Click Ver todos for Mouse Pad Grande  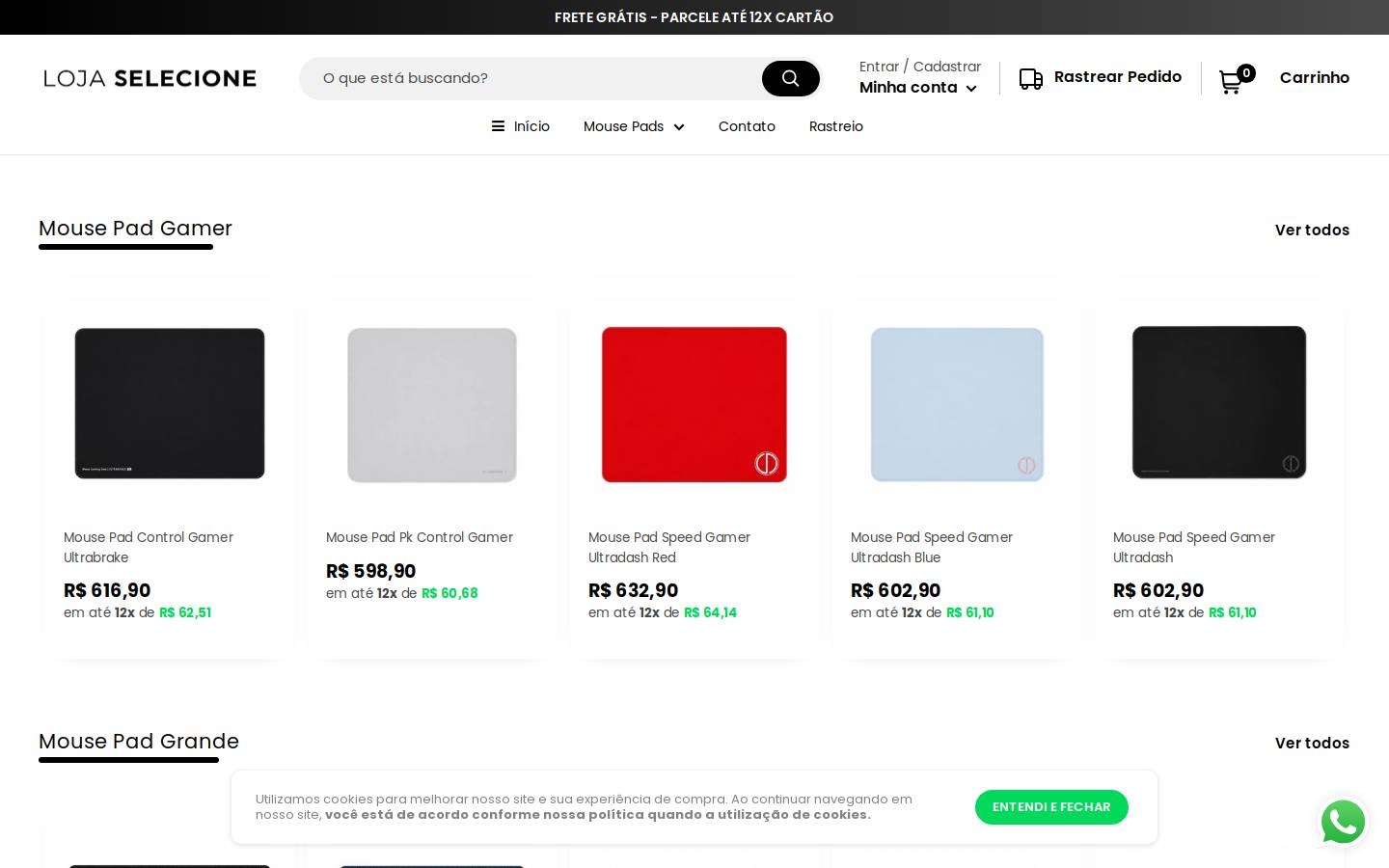(1312, 743)
